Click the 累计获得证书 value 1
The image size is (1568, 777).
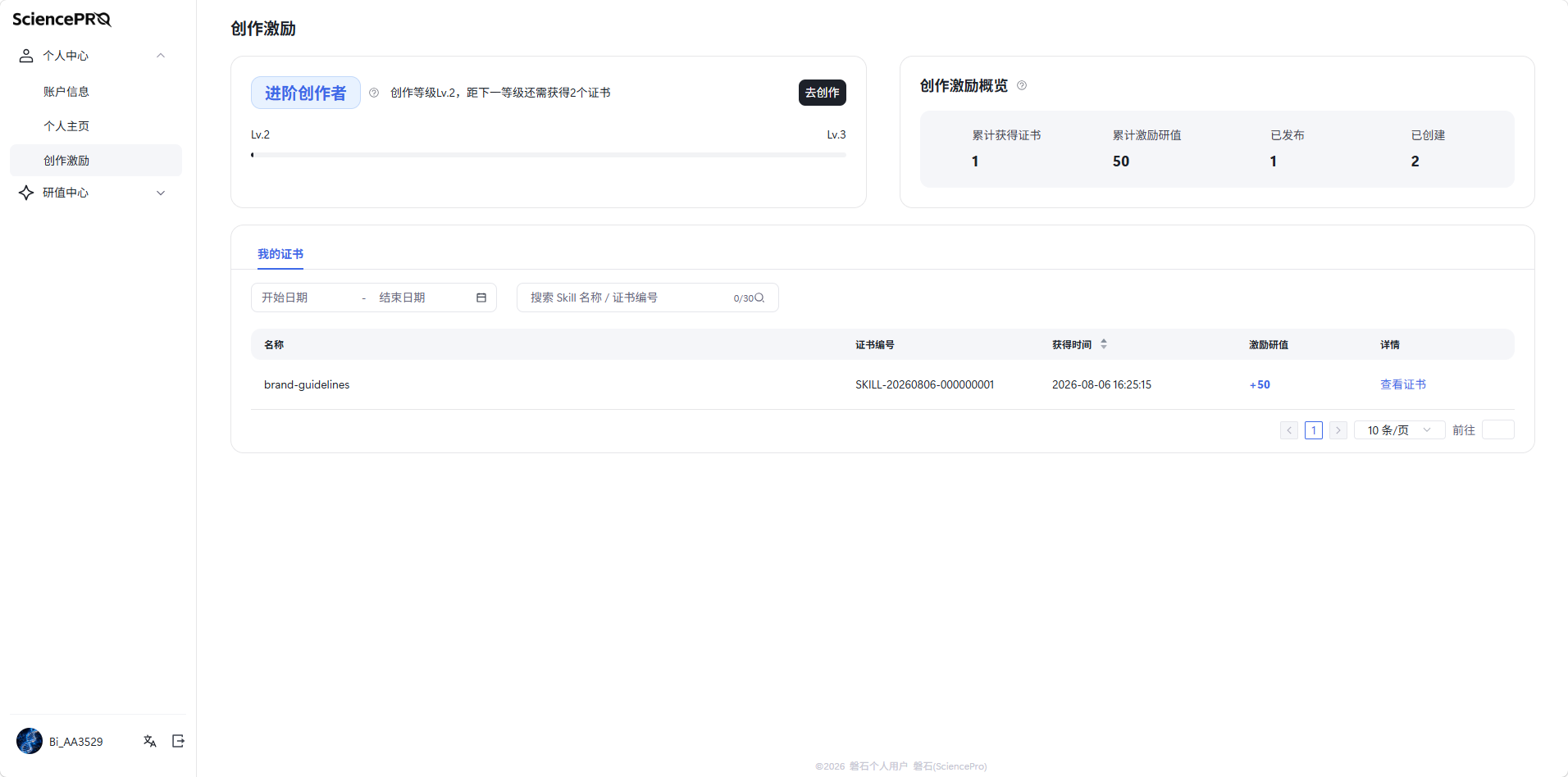point(975,161)
